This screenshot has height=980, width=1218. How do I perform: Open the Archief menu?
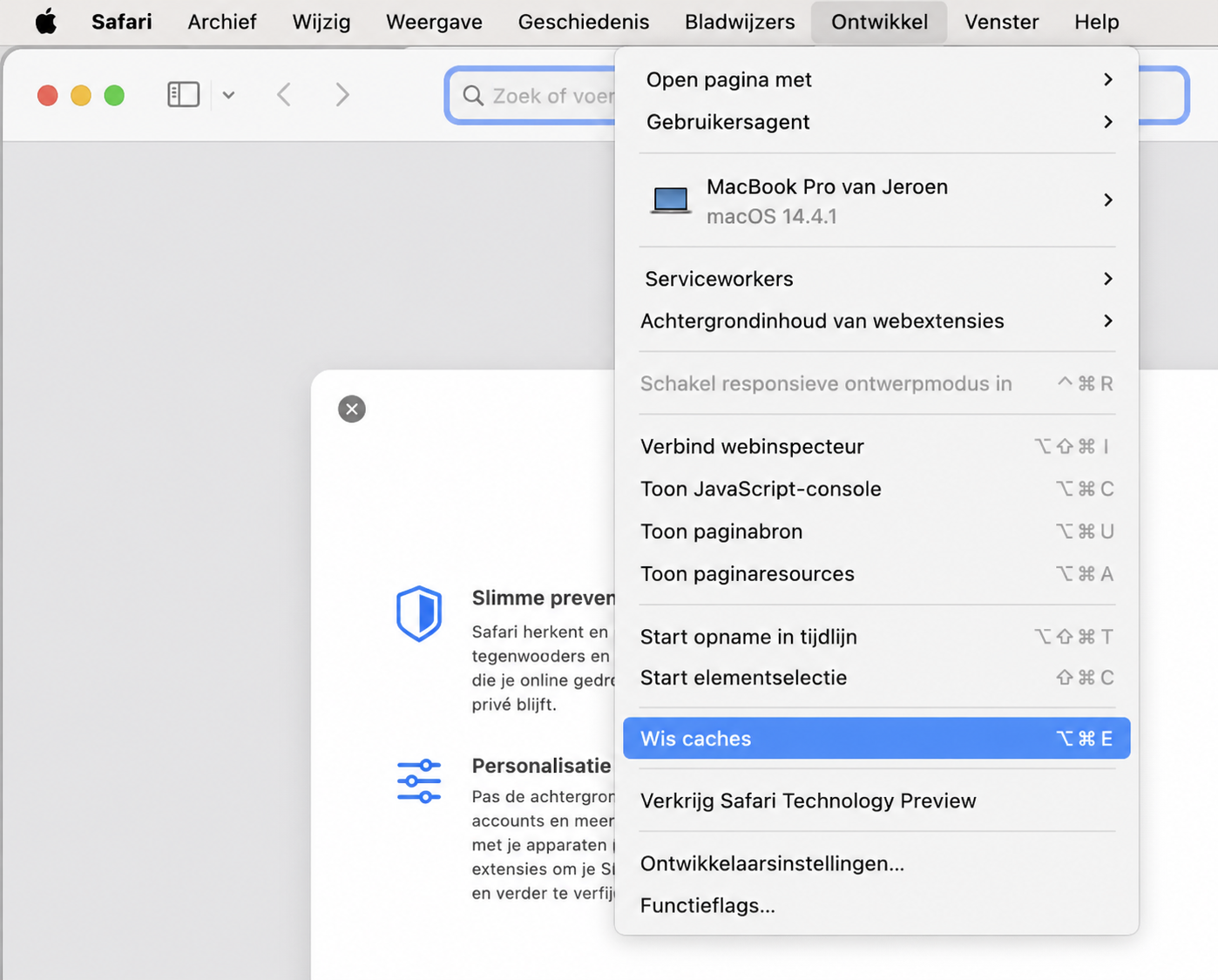pyautogui.click(x=222, y=22)
